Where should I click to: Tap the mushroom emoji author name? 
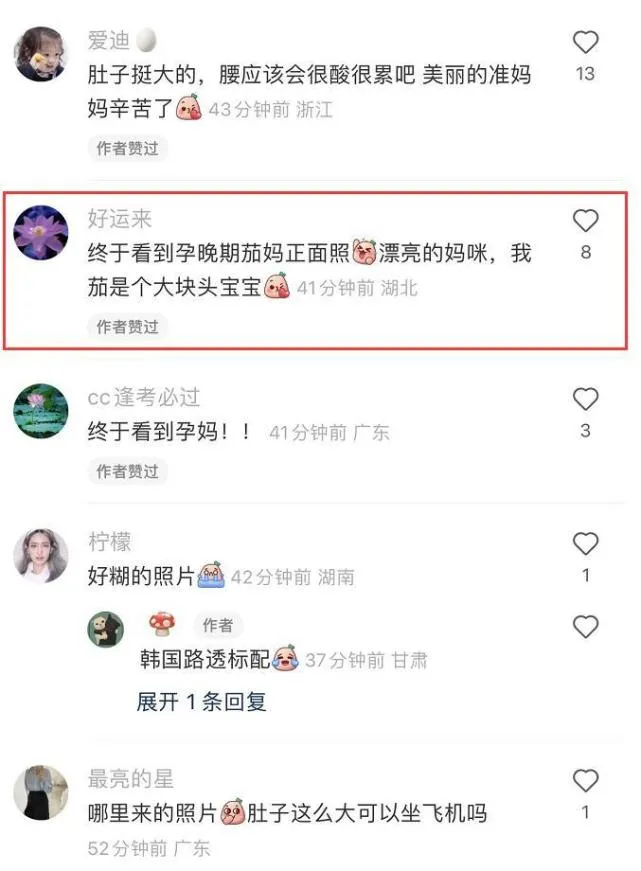[x=162, y=624]
